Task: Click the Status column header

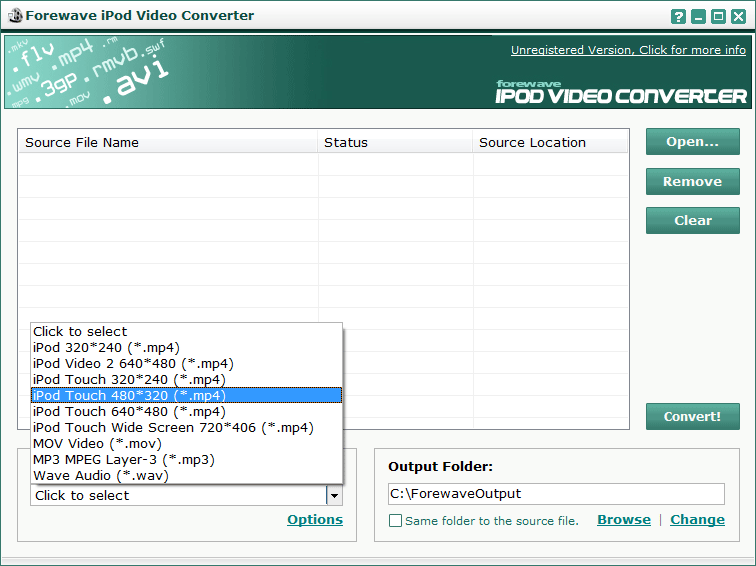Action: pyautogui.click(x=395, y=143)
